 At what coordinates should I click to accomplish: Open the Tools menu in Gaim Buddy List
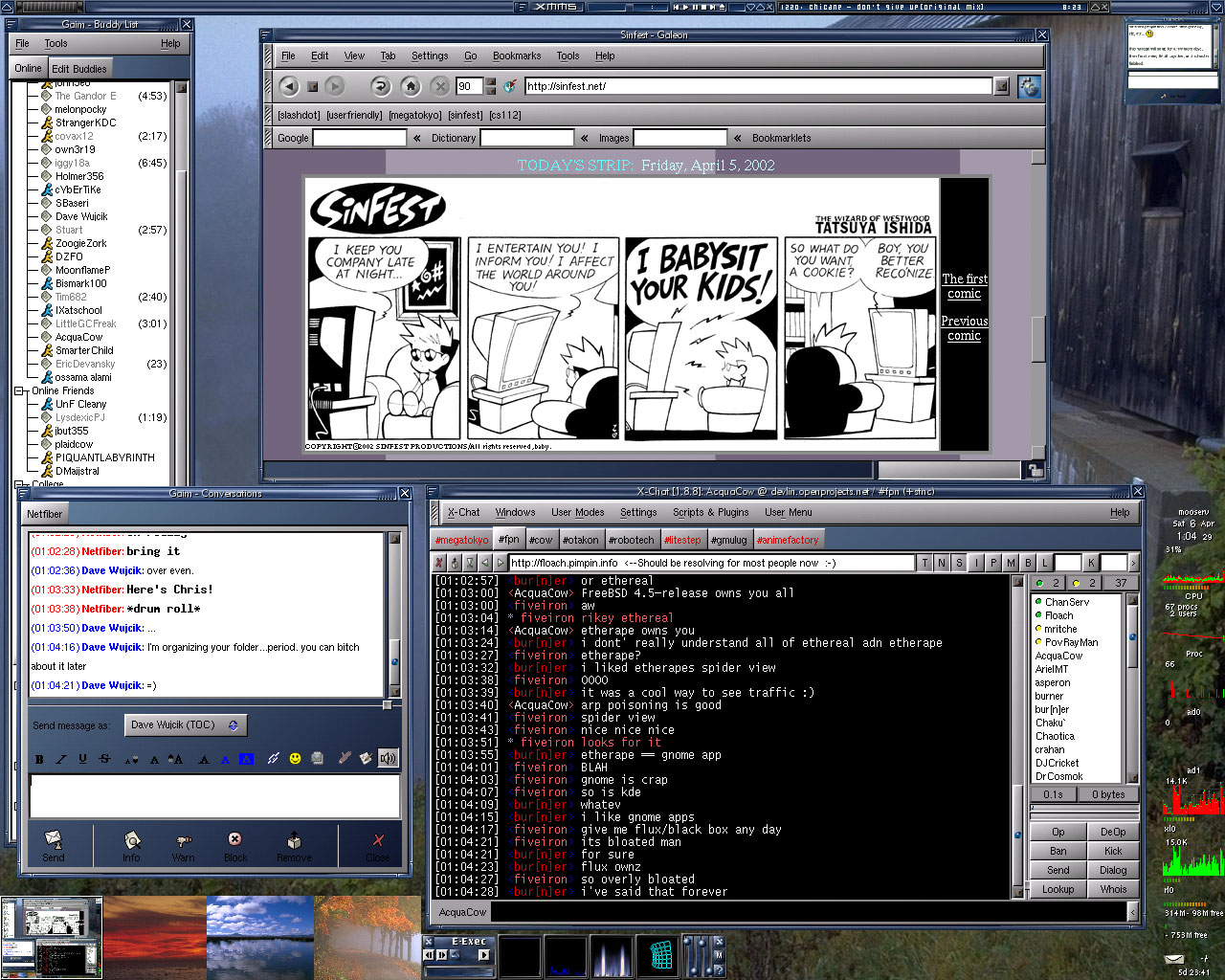tap(56, 43)
